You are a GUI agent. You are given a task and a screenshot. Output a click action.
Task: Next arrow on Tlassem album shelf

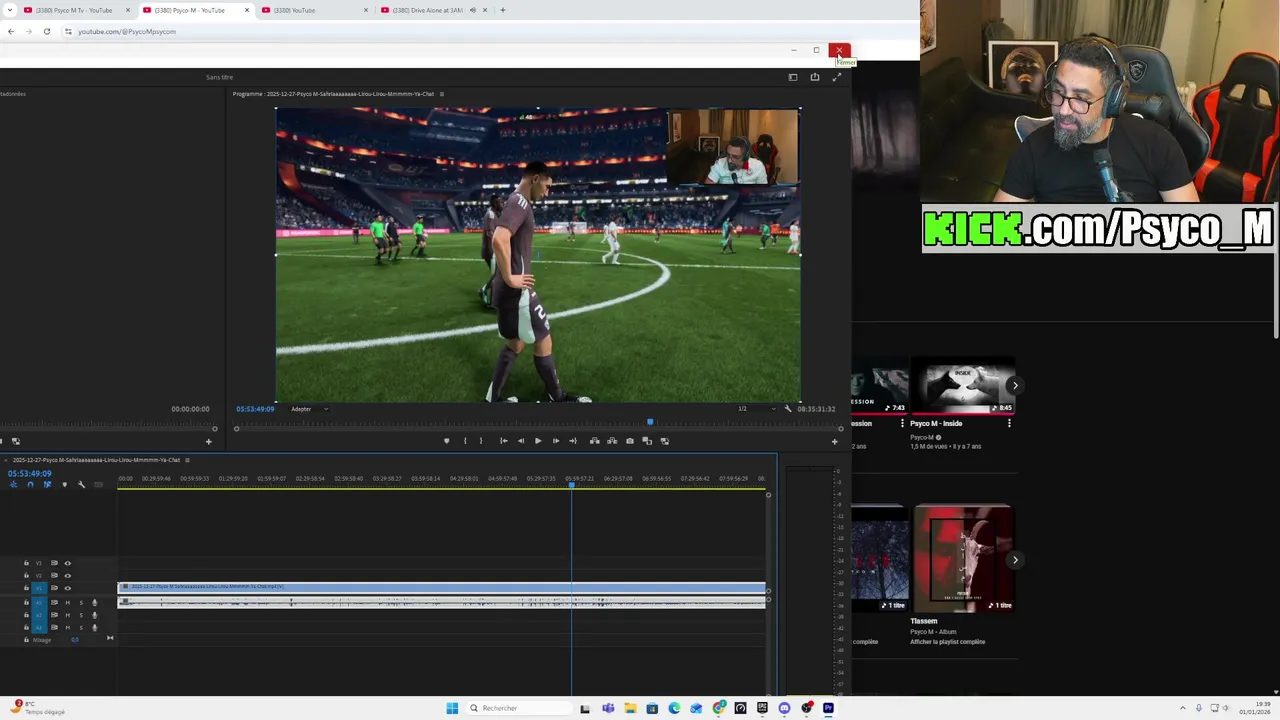click(1015, 560)
